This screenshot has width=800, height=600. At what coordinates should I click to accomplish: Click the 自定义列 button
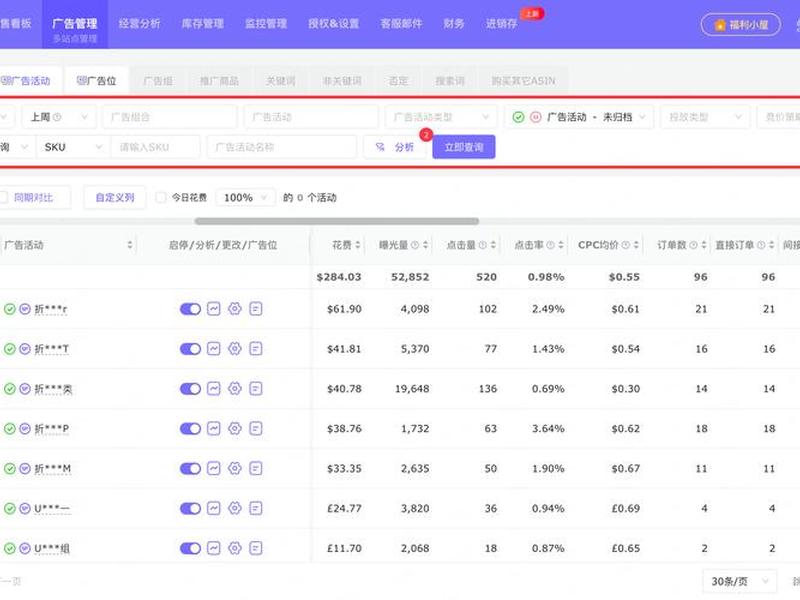115,197
